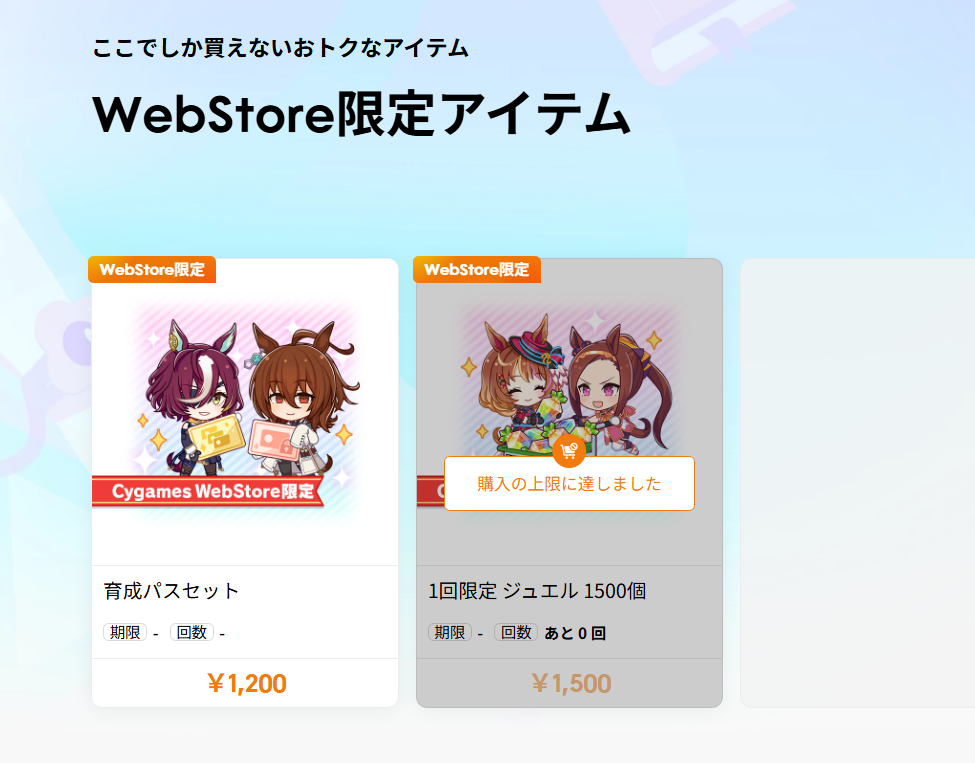Open the 育成パスセット product image
This screenshot has height=763, width=975.
pos(245,412)
